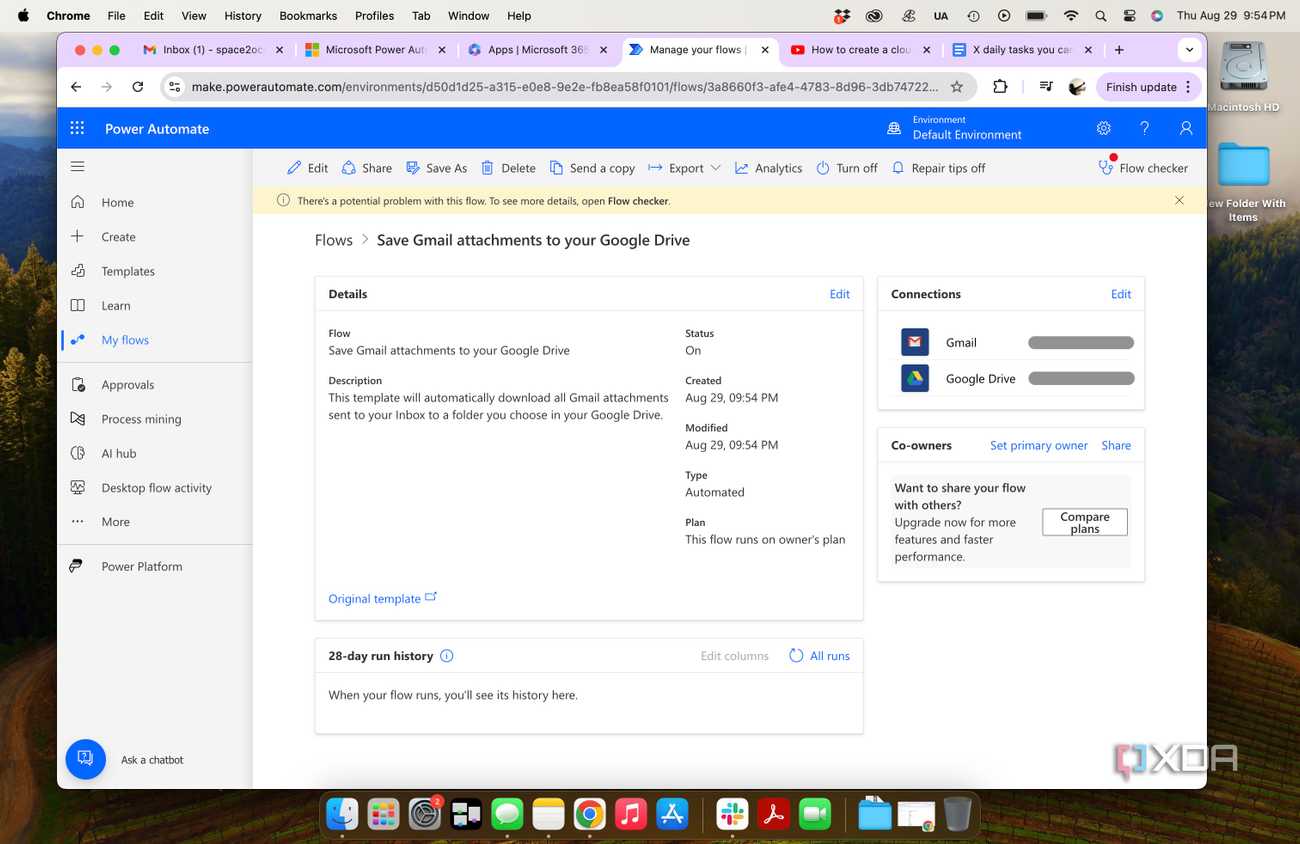Open Macintosh HD desktop icon
This screenshot has width=1300, height=844.
click(1243, 78)
